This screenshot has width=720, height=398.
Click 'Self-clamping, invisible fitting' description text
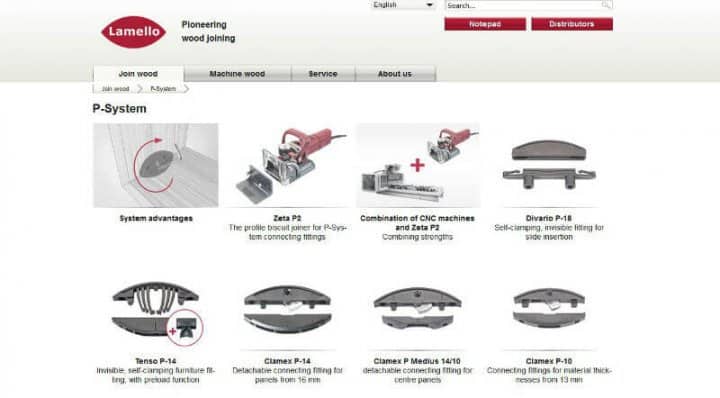(549, 233)
